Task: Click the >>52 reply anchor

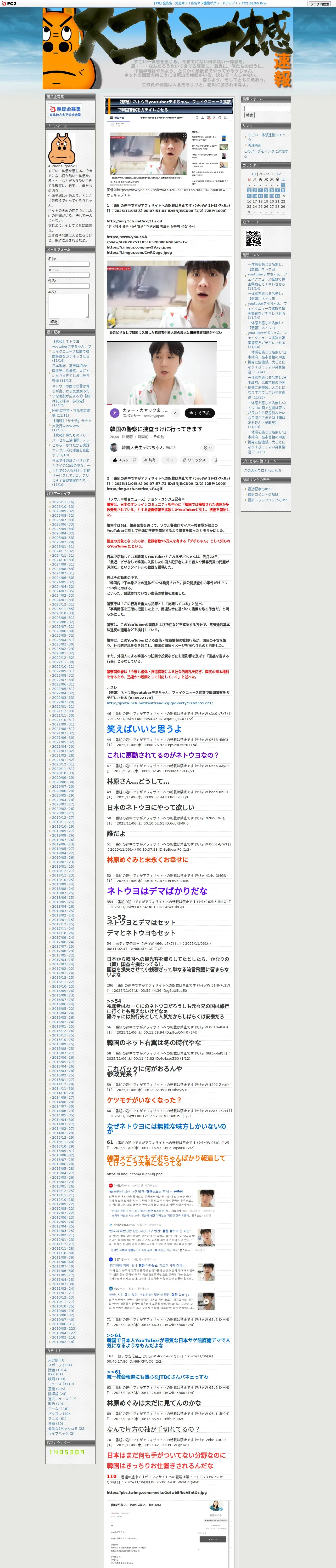Action: tap(116, 917)
